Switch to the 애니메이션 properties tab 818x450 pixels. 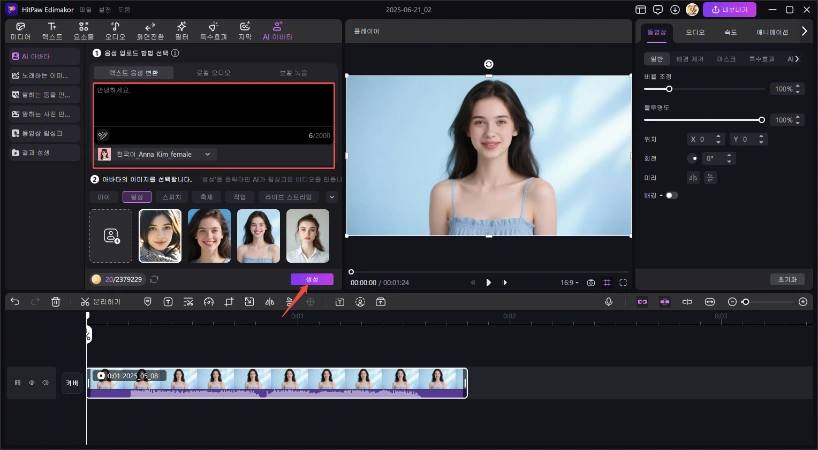click(772, 32)
